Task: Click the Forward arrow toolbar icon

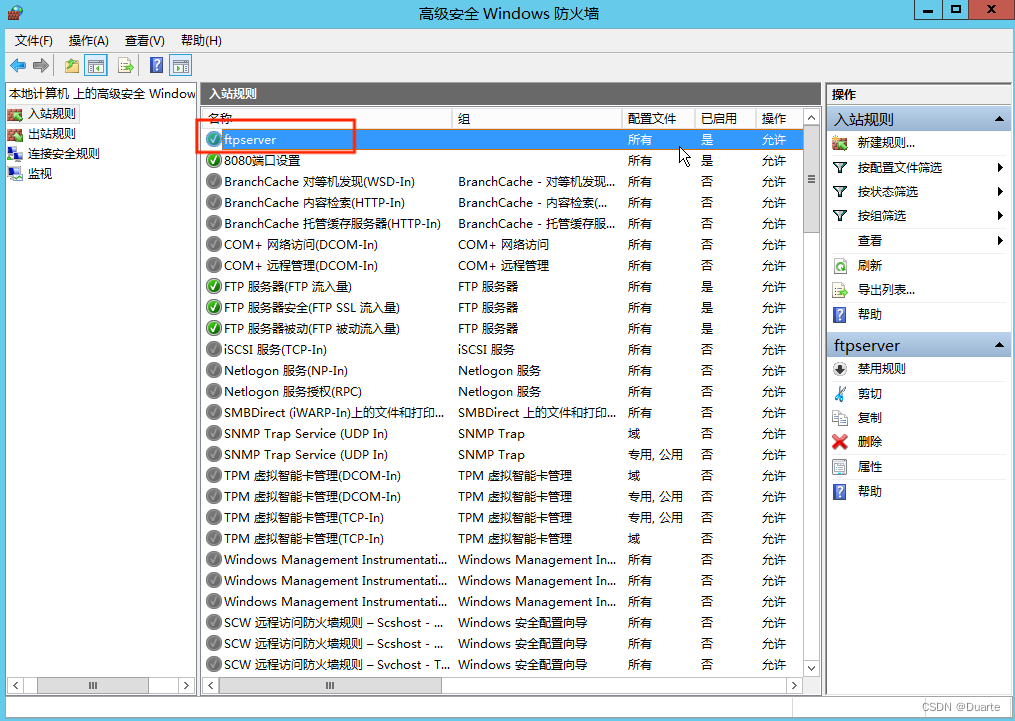Action: coord(41,65)
